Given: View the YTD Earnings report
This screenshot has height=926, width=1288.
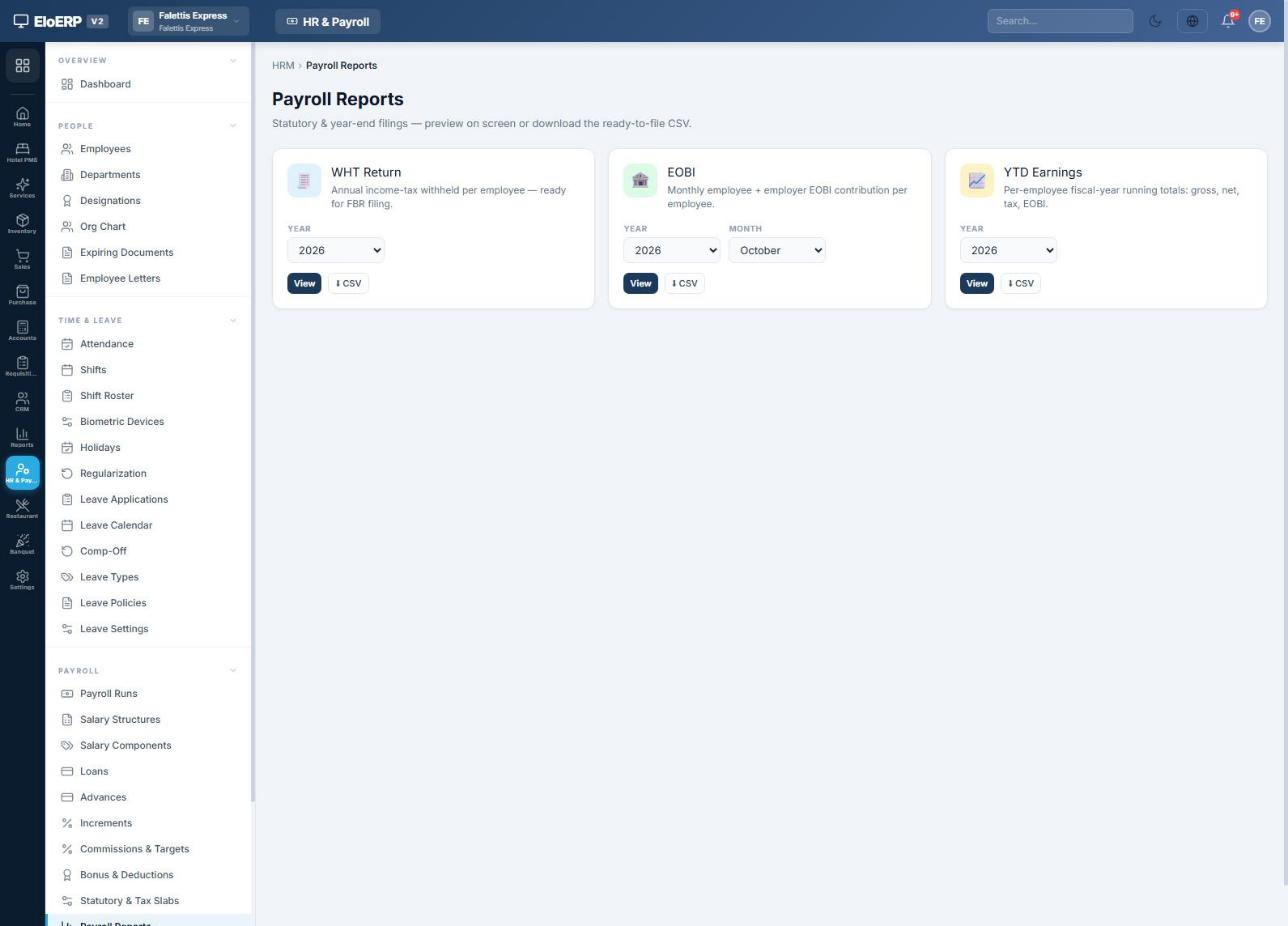Looking at the screenshot, I should point(977,283).
